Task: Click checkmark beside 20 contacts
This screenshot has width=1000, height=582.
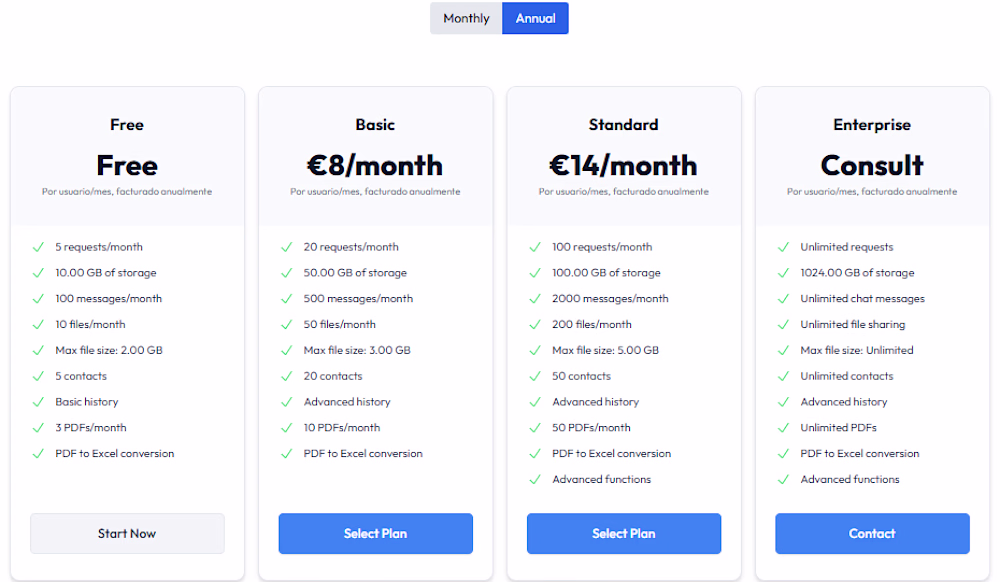Action: pyautogui.click(x=286, y=376)
